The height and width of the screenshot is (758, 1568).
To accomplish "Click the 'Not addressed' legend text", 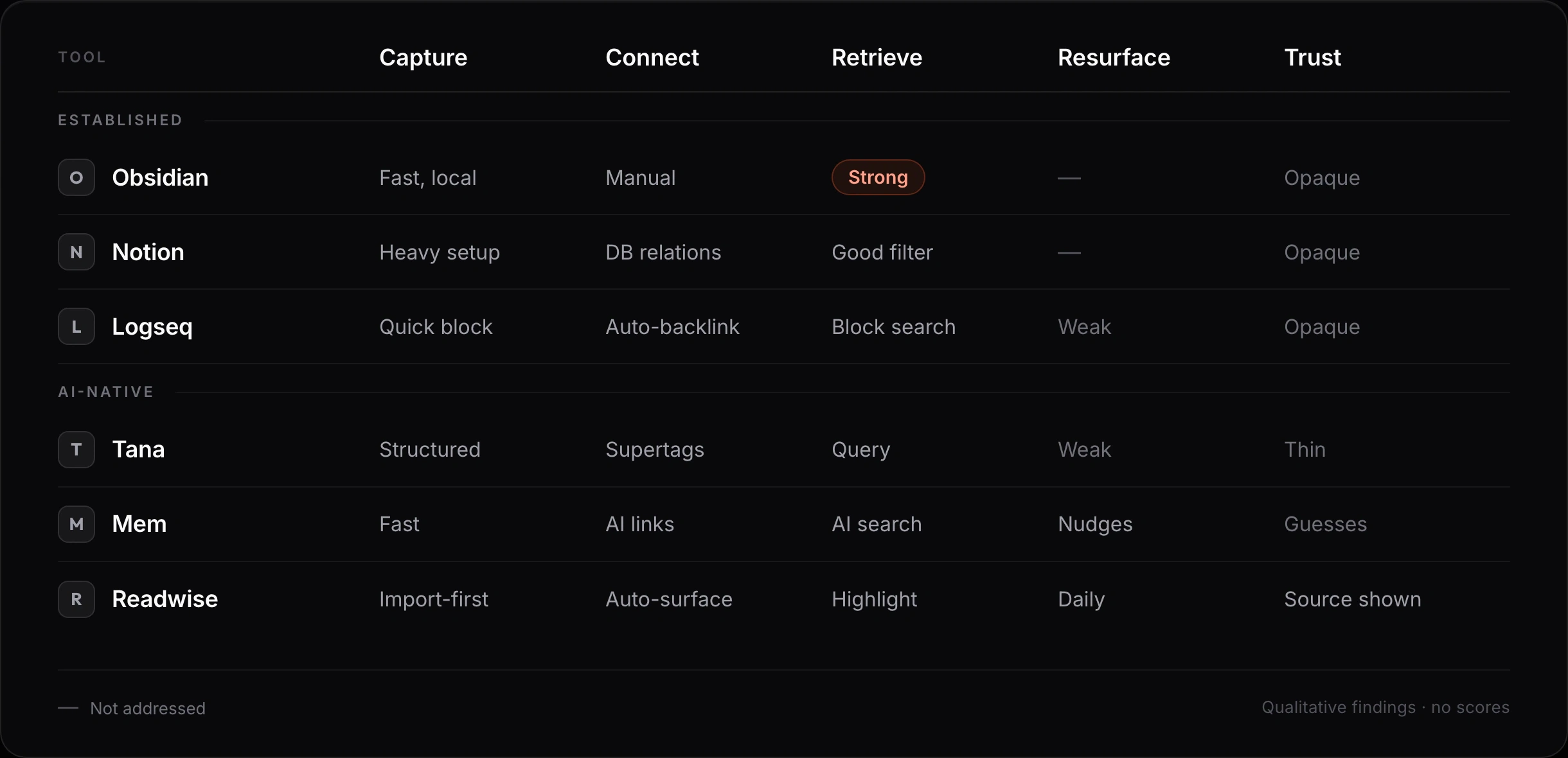I will click(x=148, y=709).
